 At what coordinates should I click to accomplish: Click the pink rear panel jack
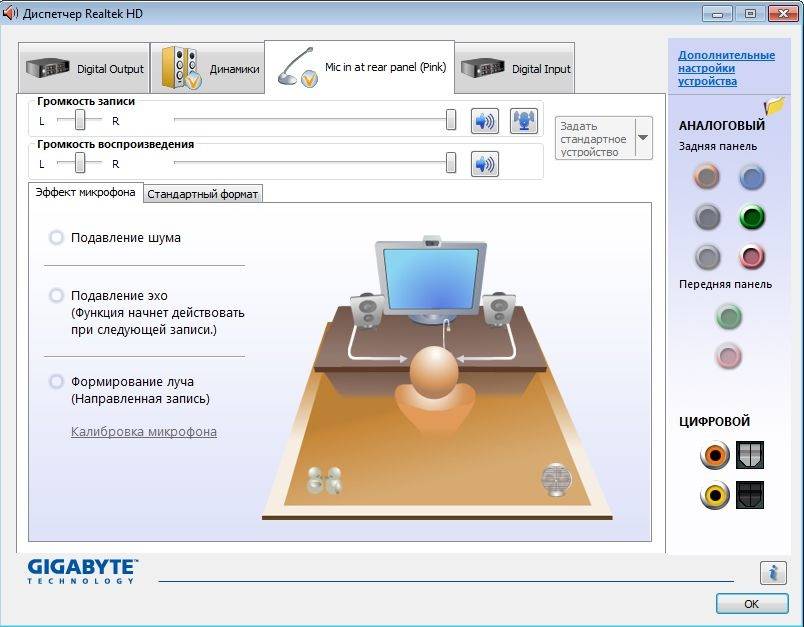(x=752, y=257)
